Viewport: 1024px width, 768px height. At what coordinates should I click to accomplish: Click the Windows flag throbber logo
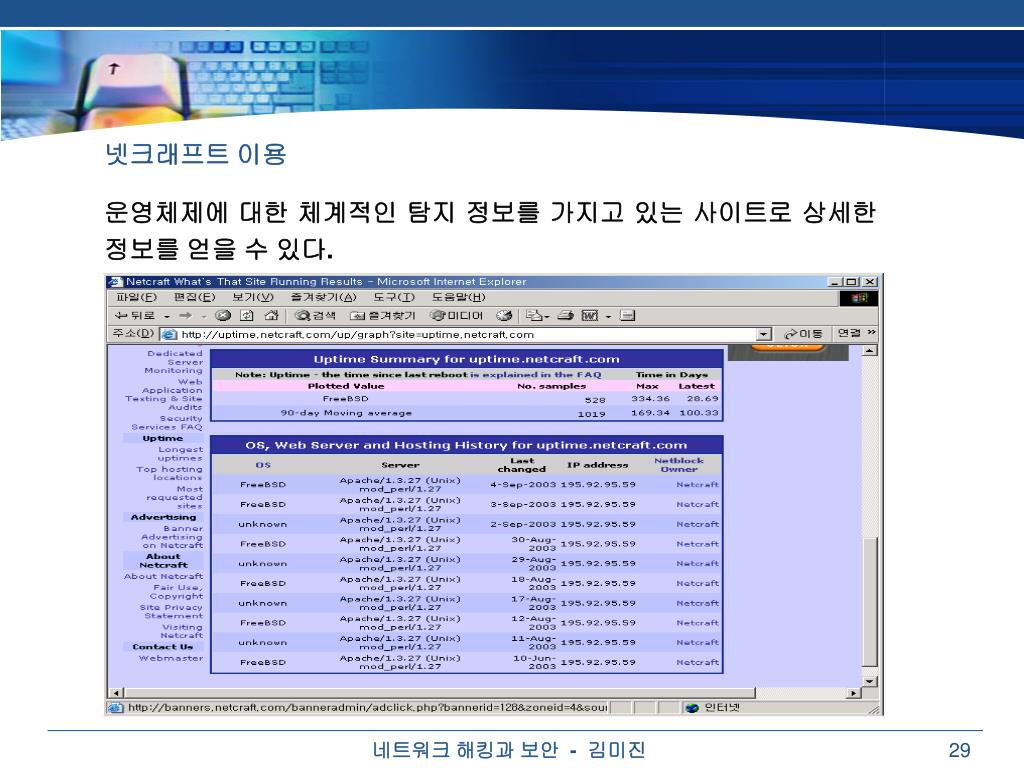pyautogui.click(x=859, y=298)
